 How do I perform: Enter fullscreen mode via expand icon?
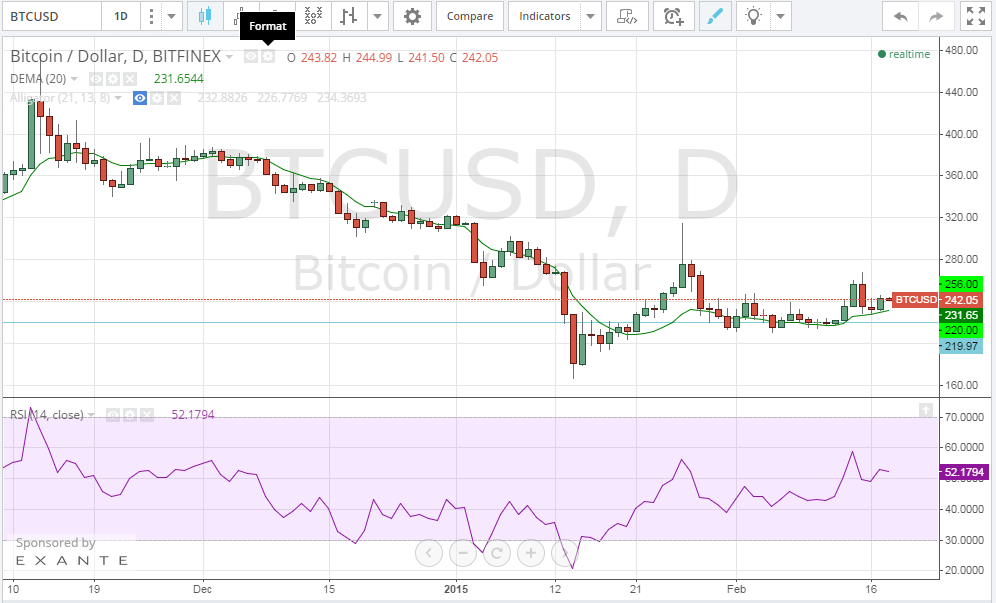click(975, 16)
